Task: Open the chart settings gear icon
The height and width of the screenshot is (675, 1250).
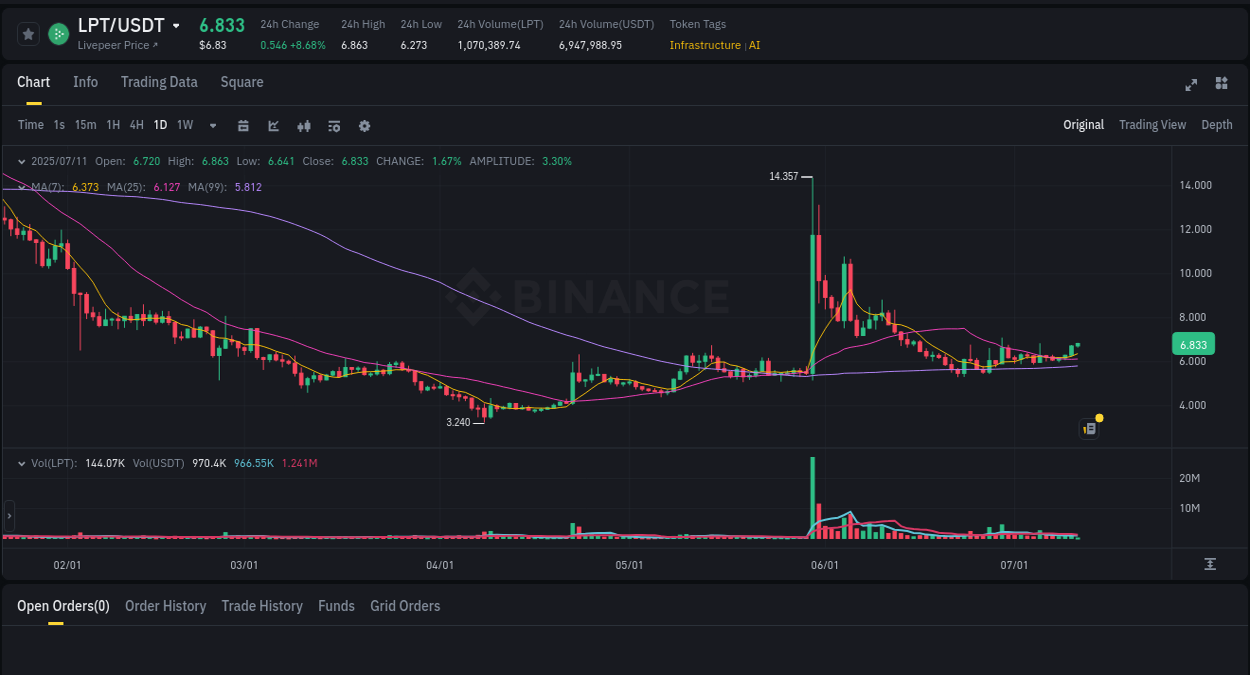Action: [x=363, y=125]
